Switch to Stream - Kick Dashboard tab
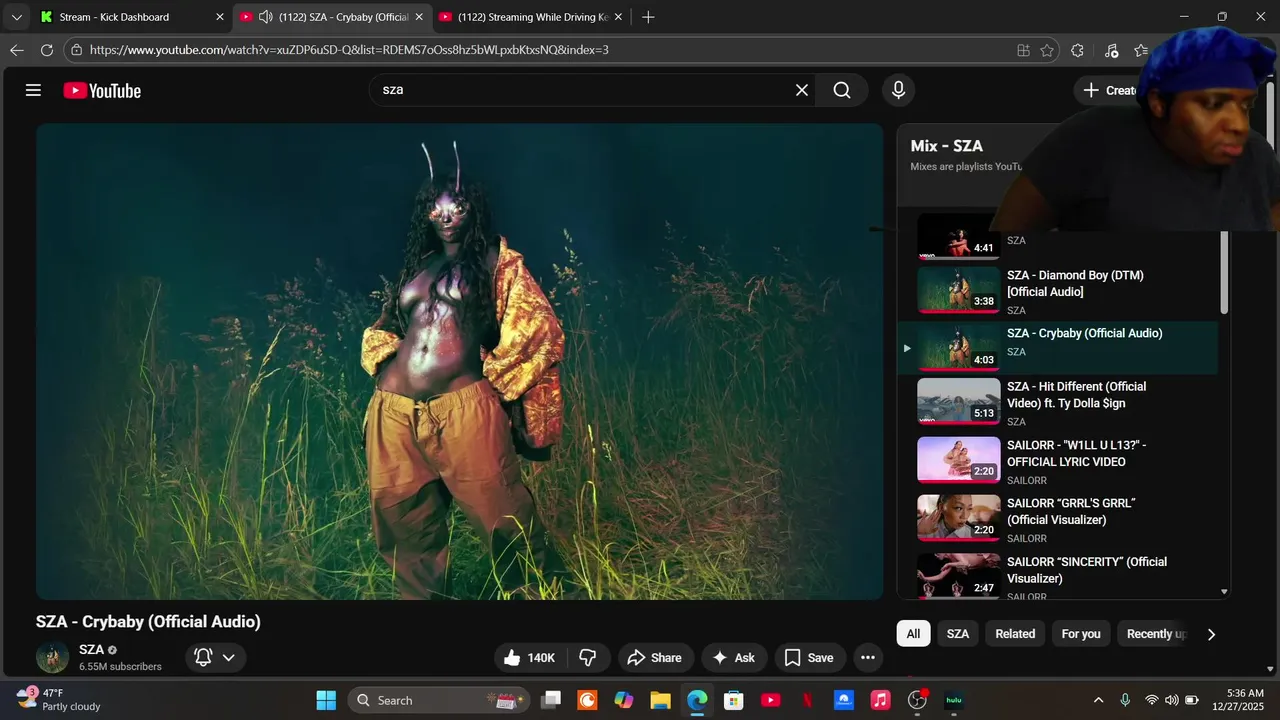This screenshot has height=720, width=1280. pyautogui.click(x=133, y=17)
